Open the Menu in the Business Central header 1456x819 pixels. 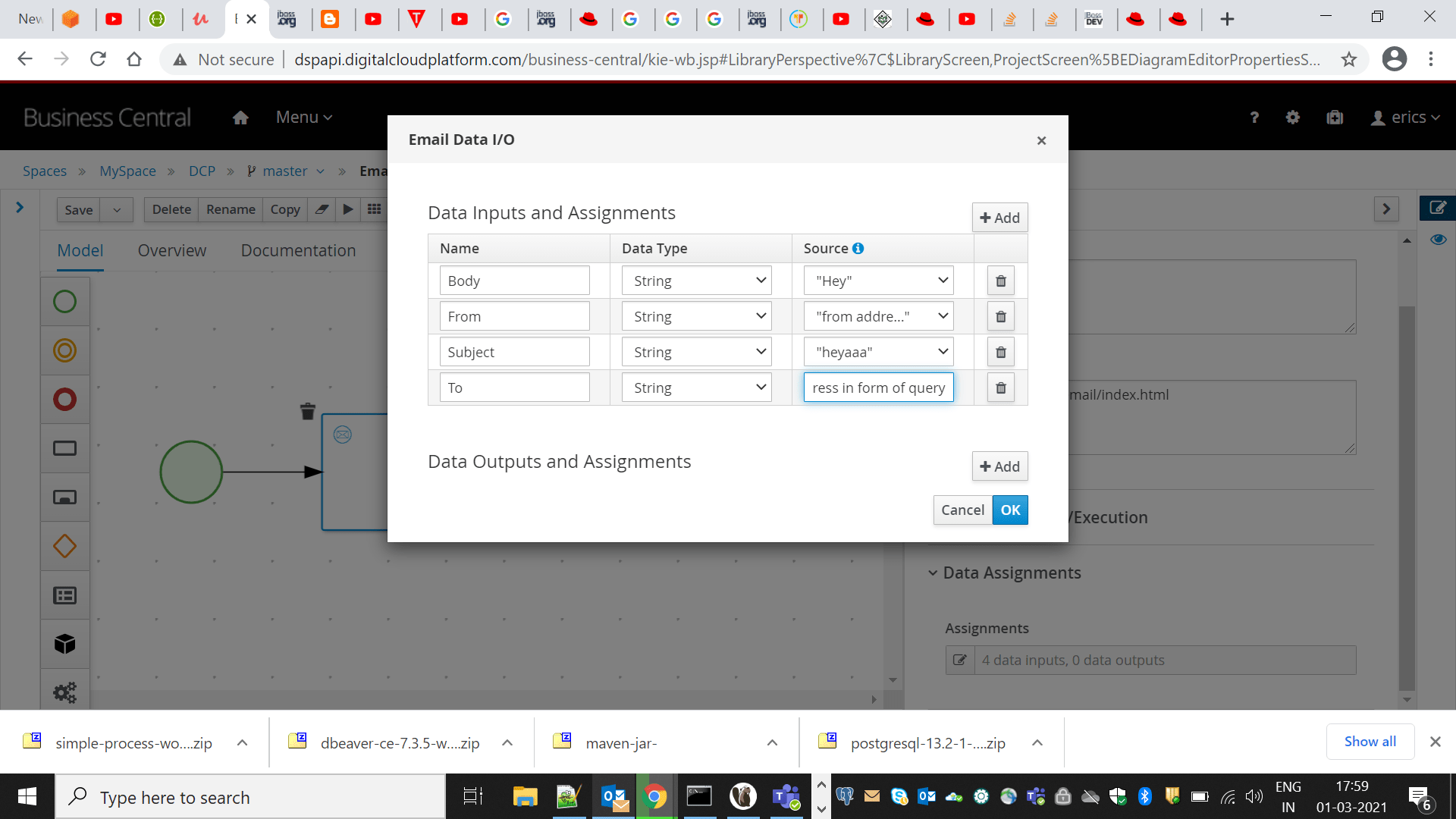pyautogui.click(x=303, y=117)
